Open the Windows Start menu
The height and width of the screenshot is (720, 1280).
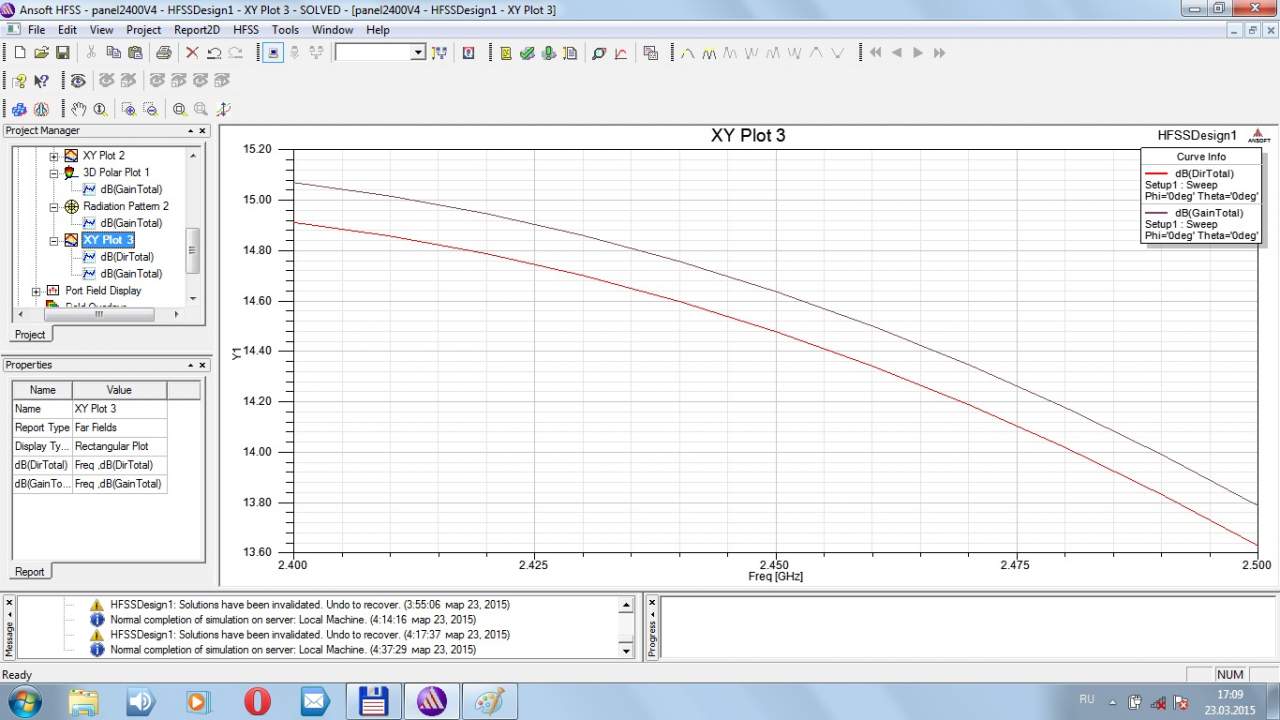(x=23, y=700)
